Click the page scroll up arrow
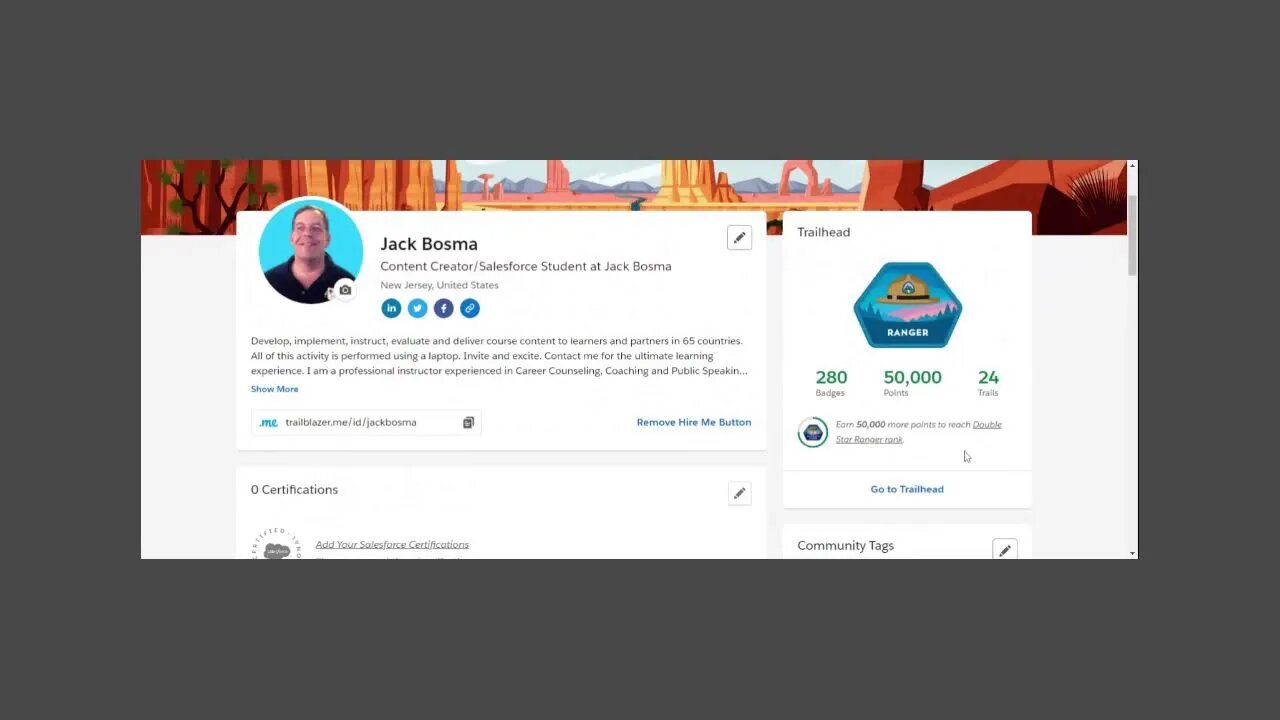1280x720 pixels. (x=1132, y=165)
